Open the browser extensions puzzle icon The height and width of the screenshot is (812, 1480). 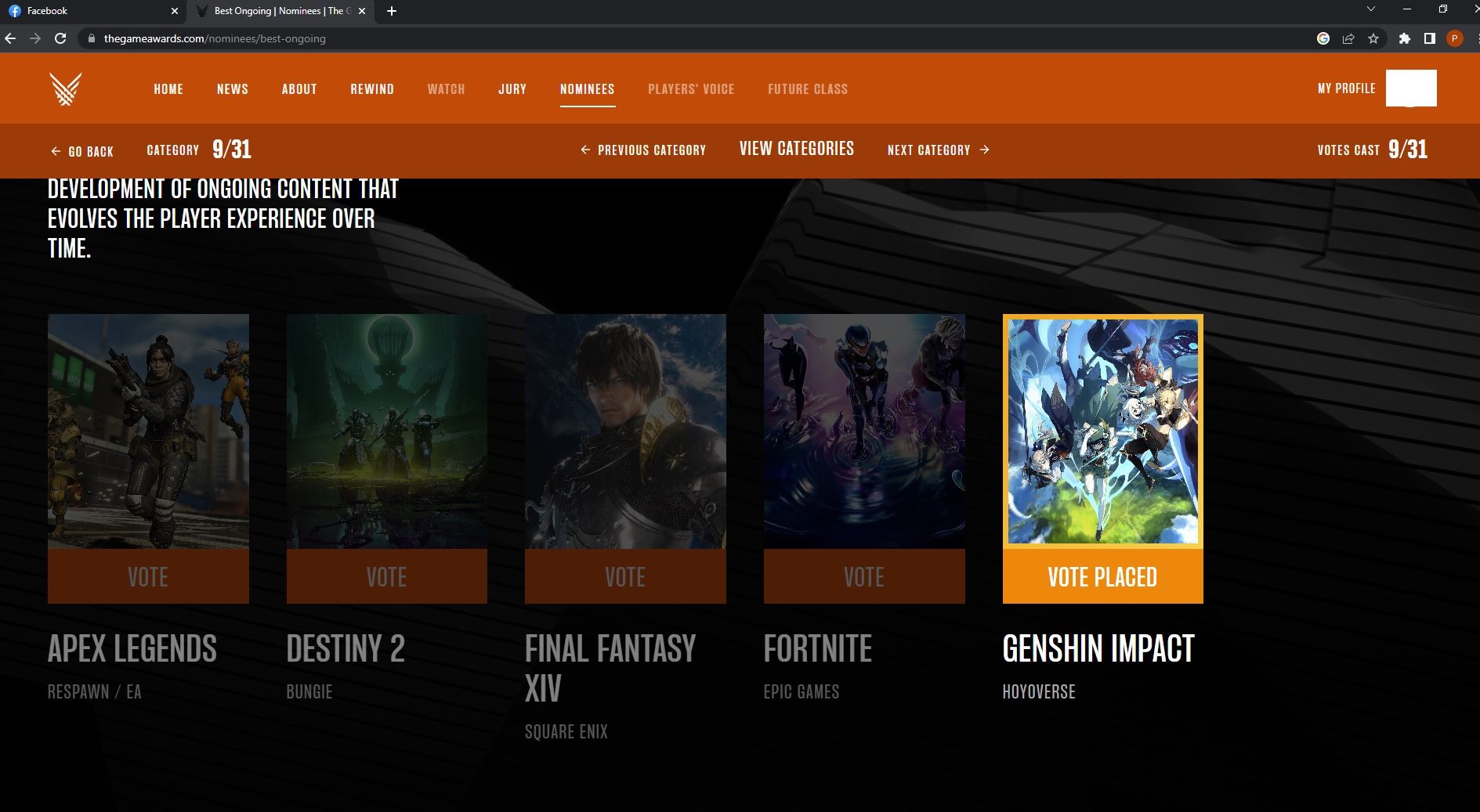(1404, 38)
